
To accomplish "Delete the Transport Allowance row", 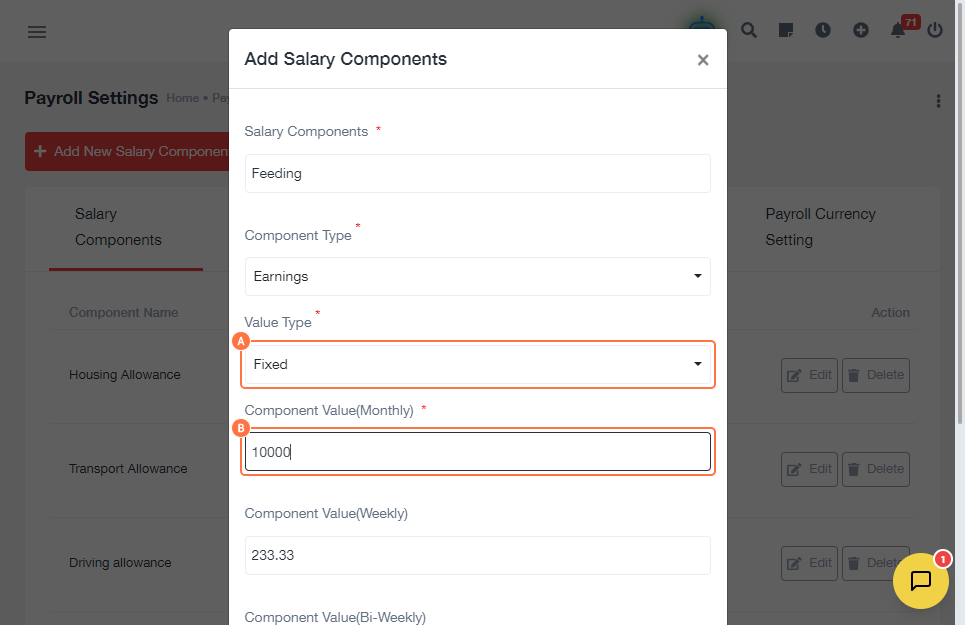I will pos(875,469).
